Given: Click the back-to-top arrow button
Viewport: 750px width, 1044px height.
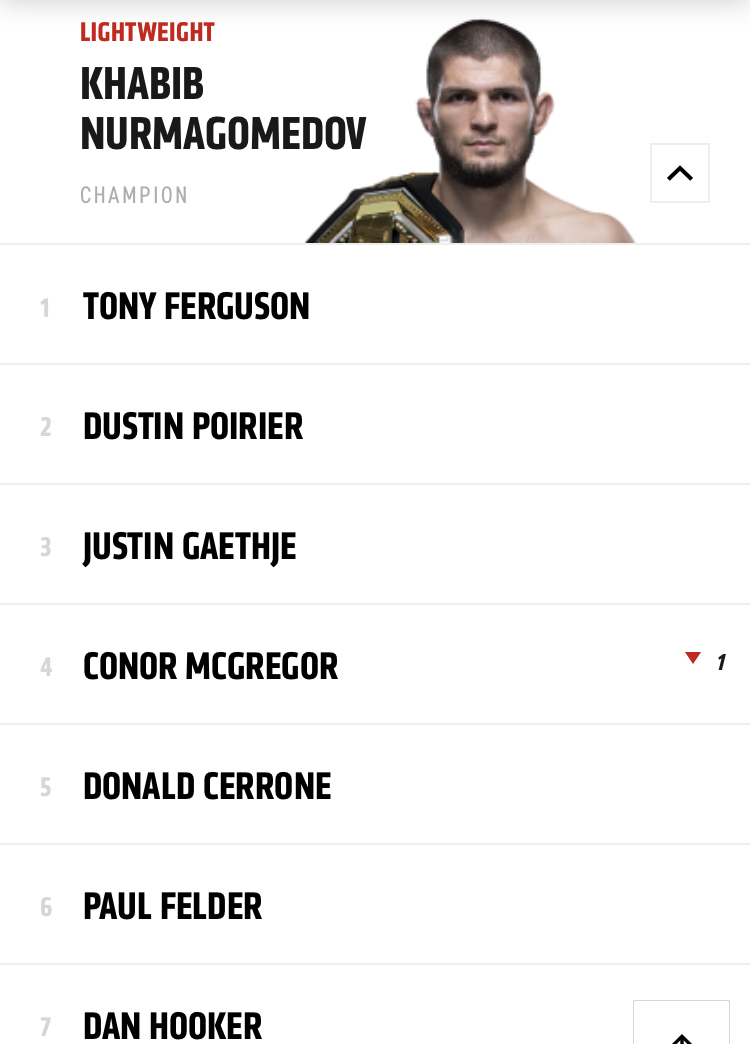Looking at the screenshot, I should [x=681, y=1022].
